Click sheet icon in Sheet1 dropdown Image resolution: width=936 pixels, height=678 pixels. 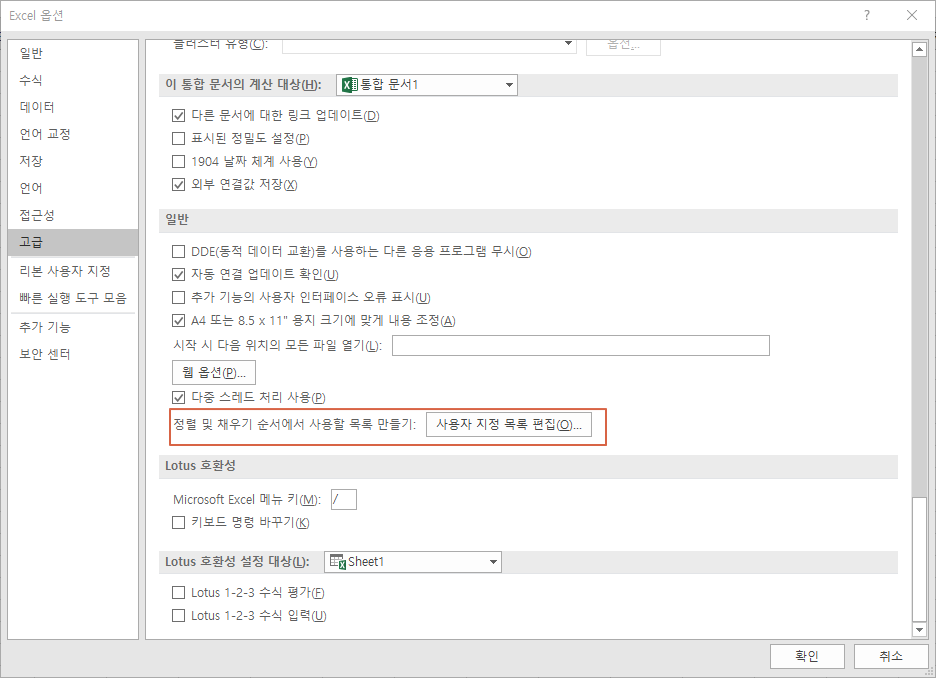(x=338, y=562)
